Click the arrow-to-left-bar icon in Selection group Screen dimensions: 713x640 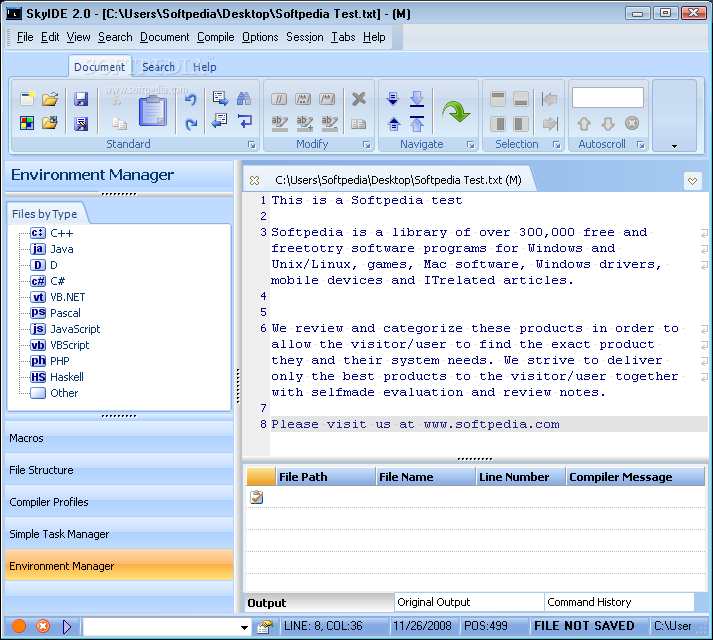pos(549,99)
